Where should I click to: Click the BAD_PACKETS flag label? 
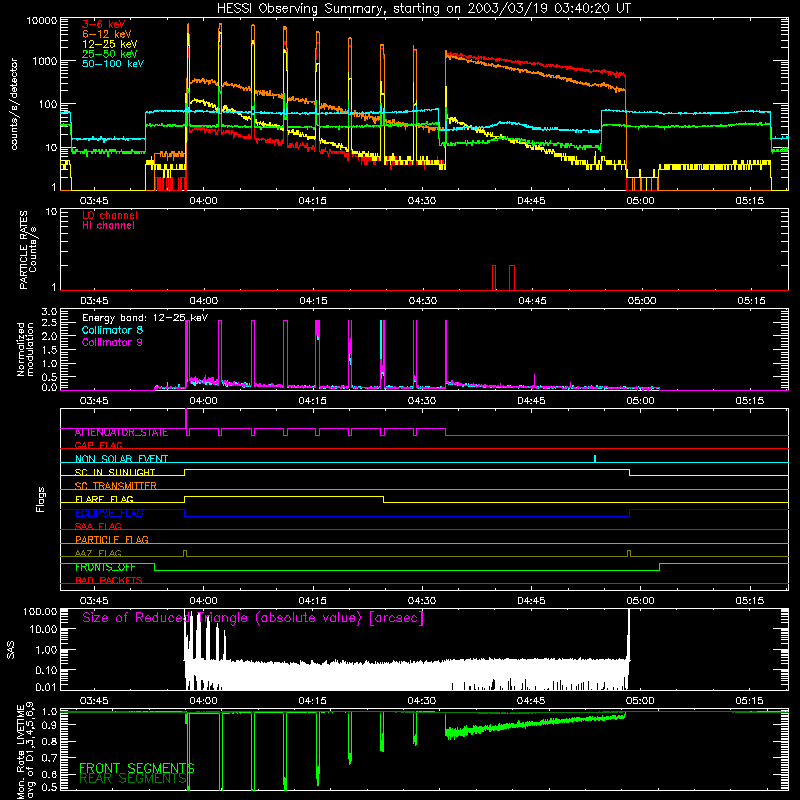click(109, 580)
